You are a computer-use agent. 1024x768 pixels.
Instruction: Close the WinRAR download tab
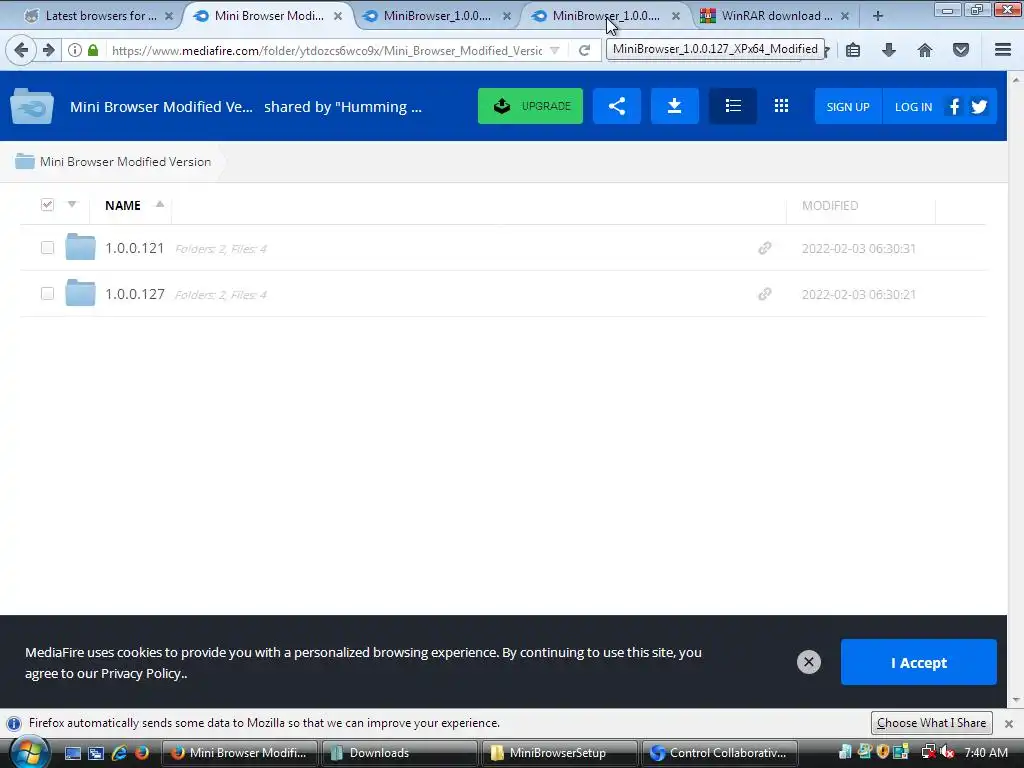point(844,16)
